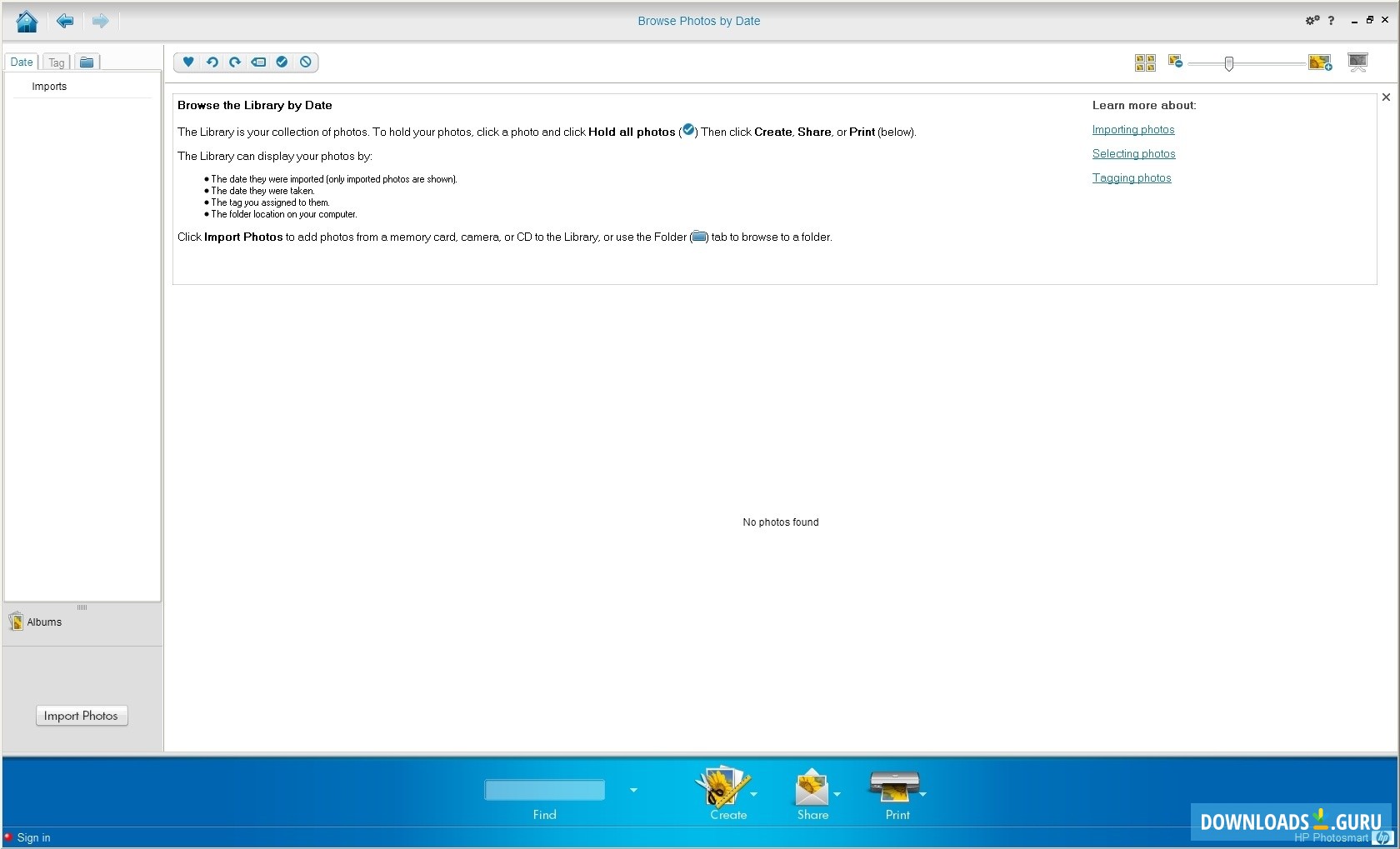Rotate photo clockwise
Image resolution: width=1400 pixels, height=849 pixels.
click(x=234, y=62)
